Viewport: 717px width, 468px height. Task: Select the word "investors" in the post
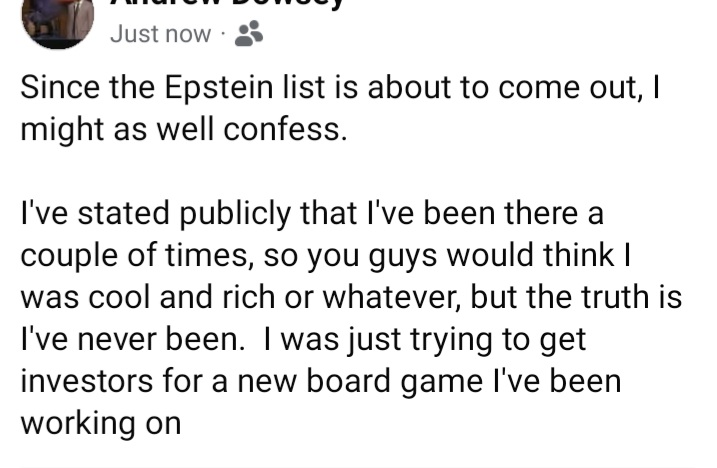tap(86, 381)
